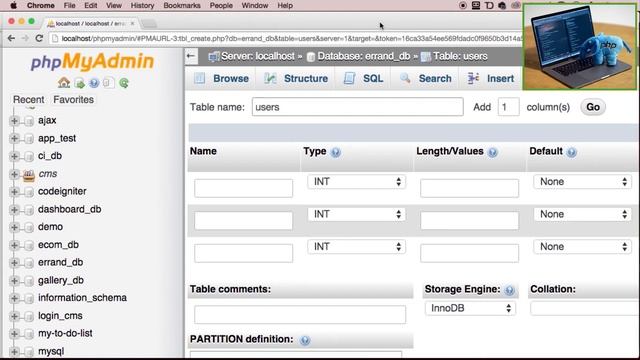Image resolution: width=640 pixels, height=360 pixels.
Task: Click the Database: errand_db breadcrumb link
Action: pyautogui.click(x=364, y=56)
